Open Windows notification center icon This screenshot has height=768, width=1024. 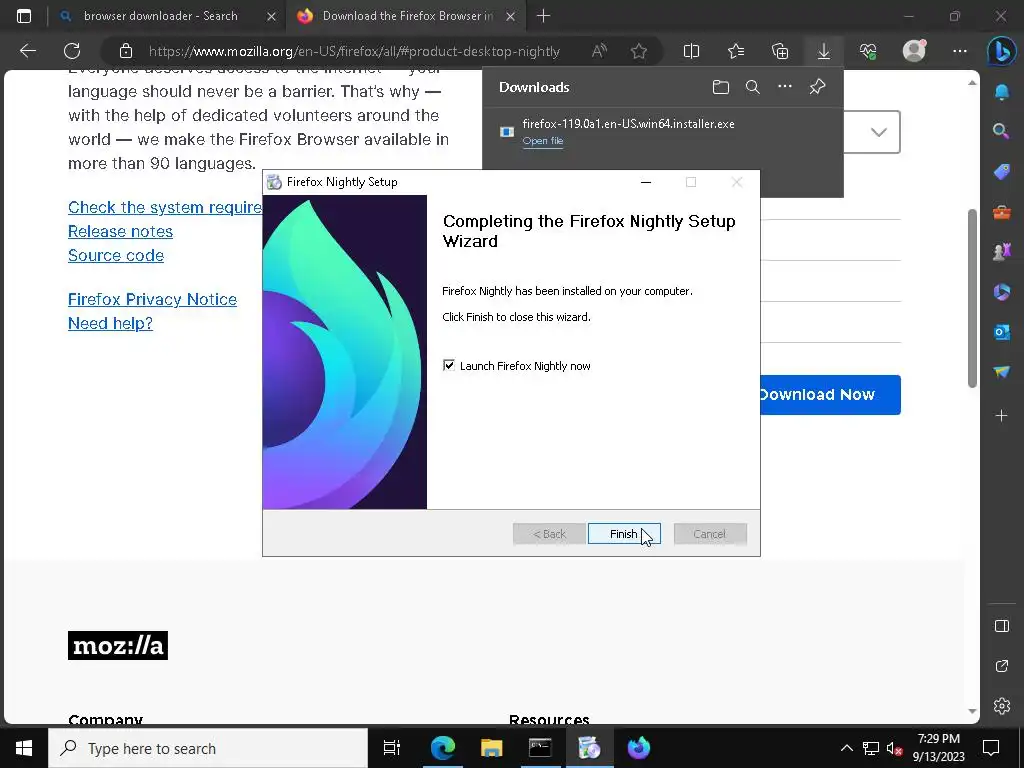coord(991,748)
